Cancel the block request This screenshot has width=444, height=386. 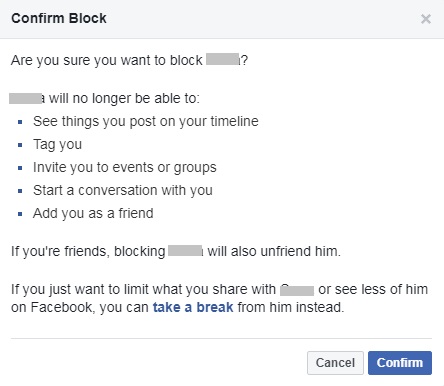pyautogui.click(x=335, y=363)
